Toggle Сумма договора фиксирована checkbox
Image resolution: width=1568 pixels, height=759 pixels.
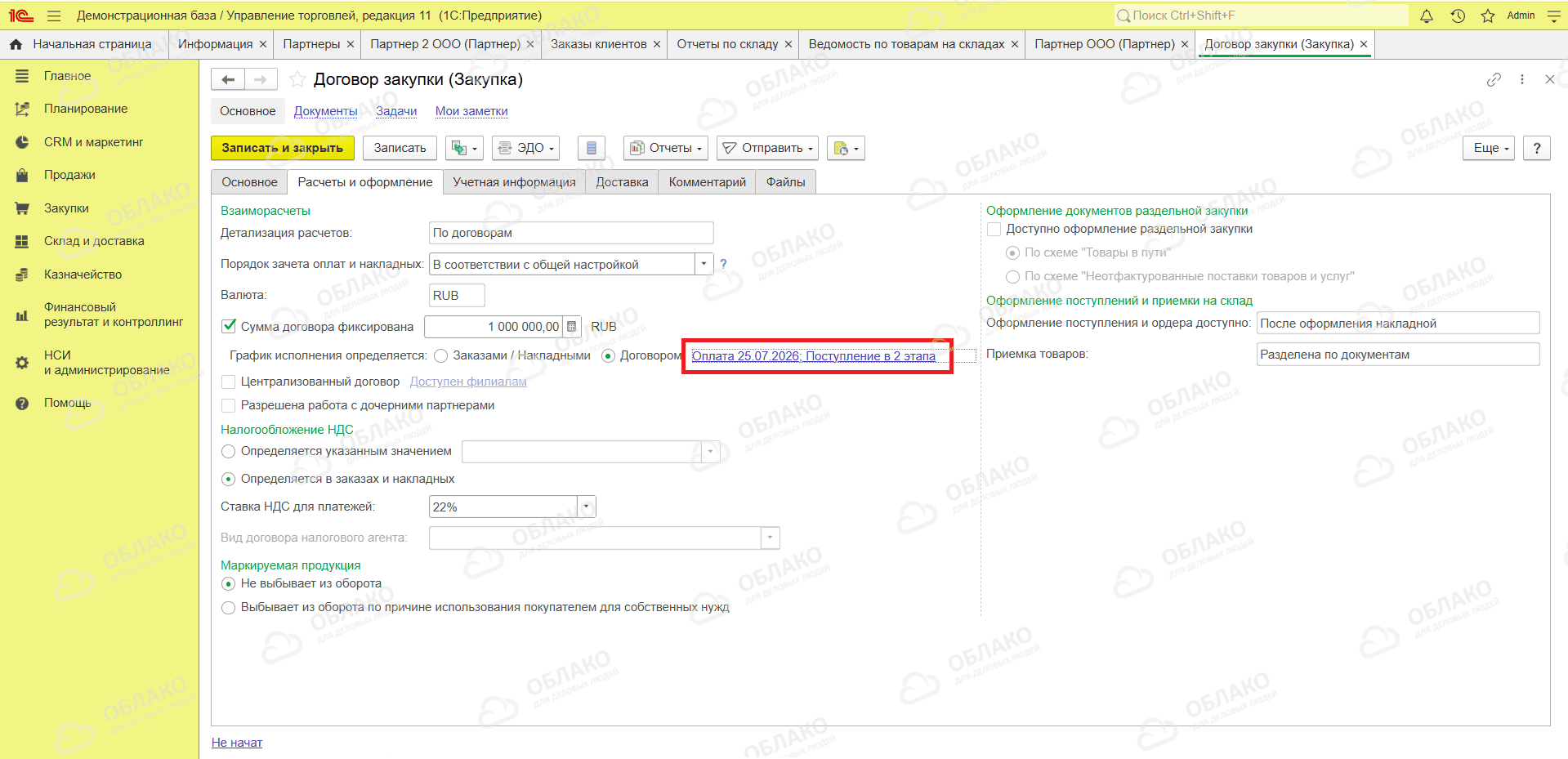pyautogui.click(x=229, y=327)
